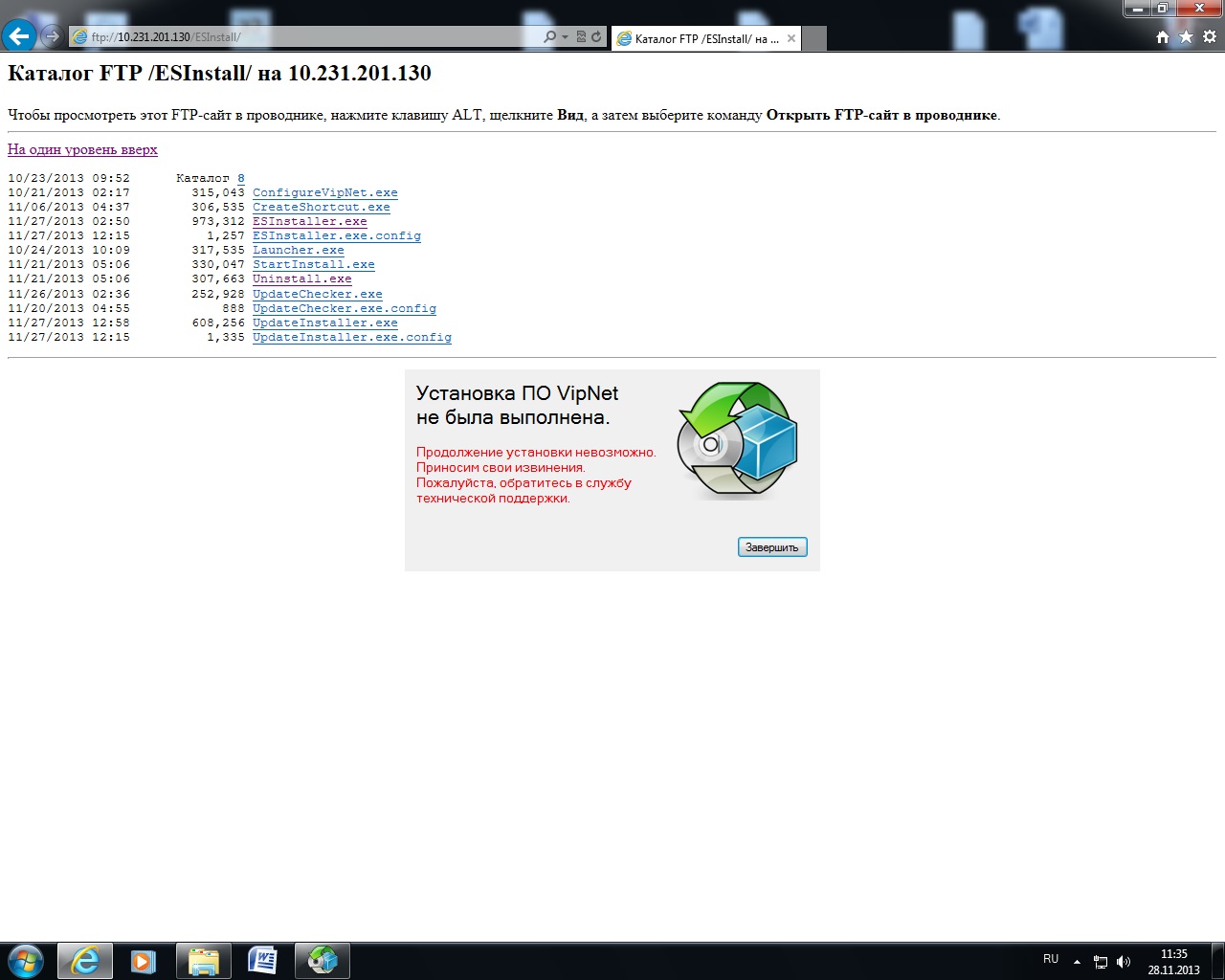
Task: Click the UpdateInstaller.exe link
Action: pyautogui.click(x=324, y=323)
